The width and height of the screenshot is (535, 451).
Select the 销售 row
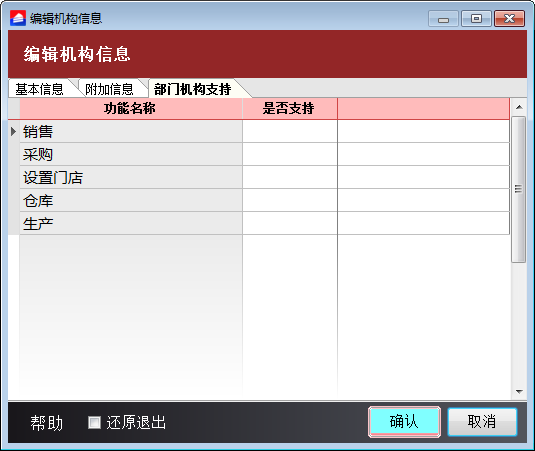tap(264, 131)
